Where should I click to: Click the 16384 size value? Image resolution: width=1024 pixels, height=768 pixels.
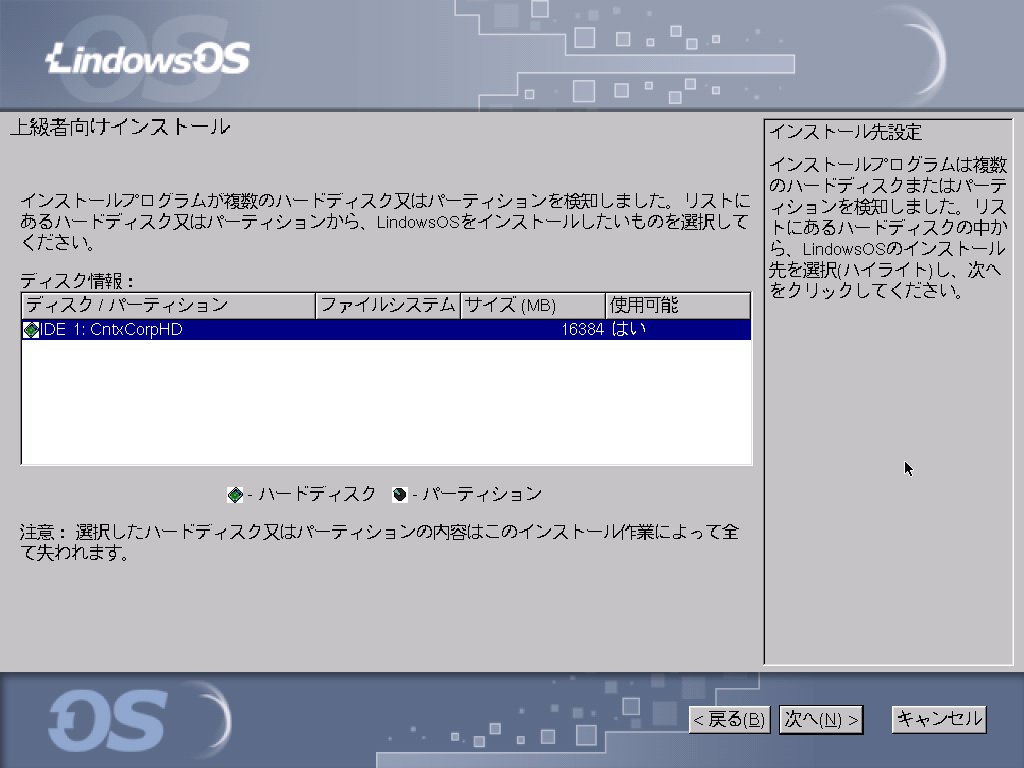pos(583,329)
